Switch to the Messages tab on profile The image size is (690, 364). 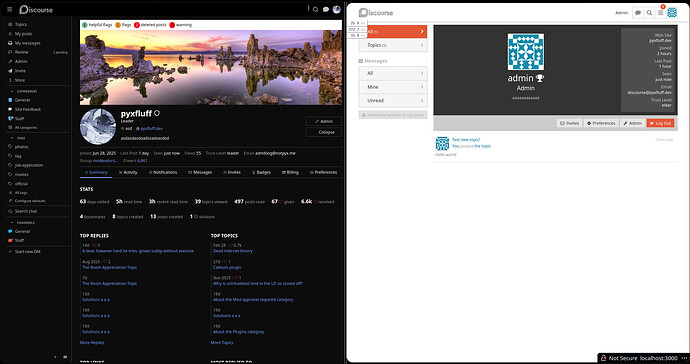[x=200, y=173]
